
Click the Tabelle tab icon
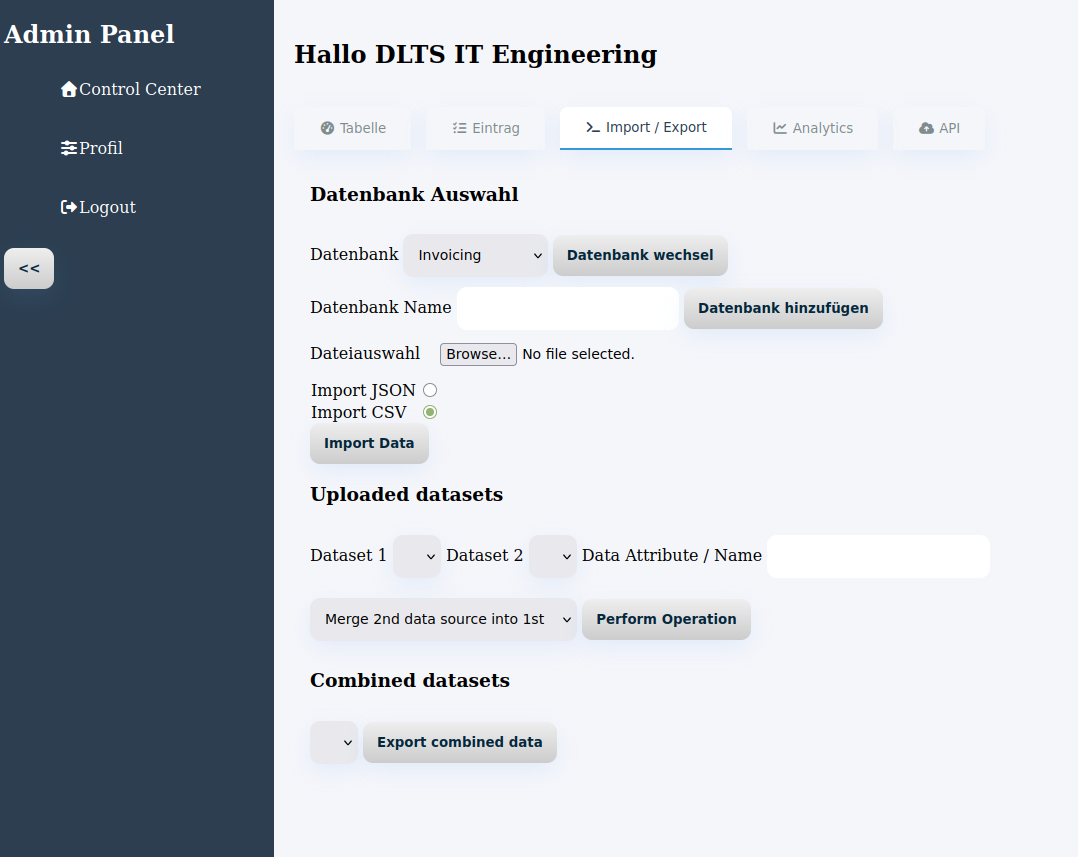coord(327,128)
